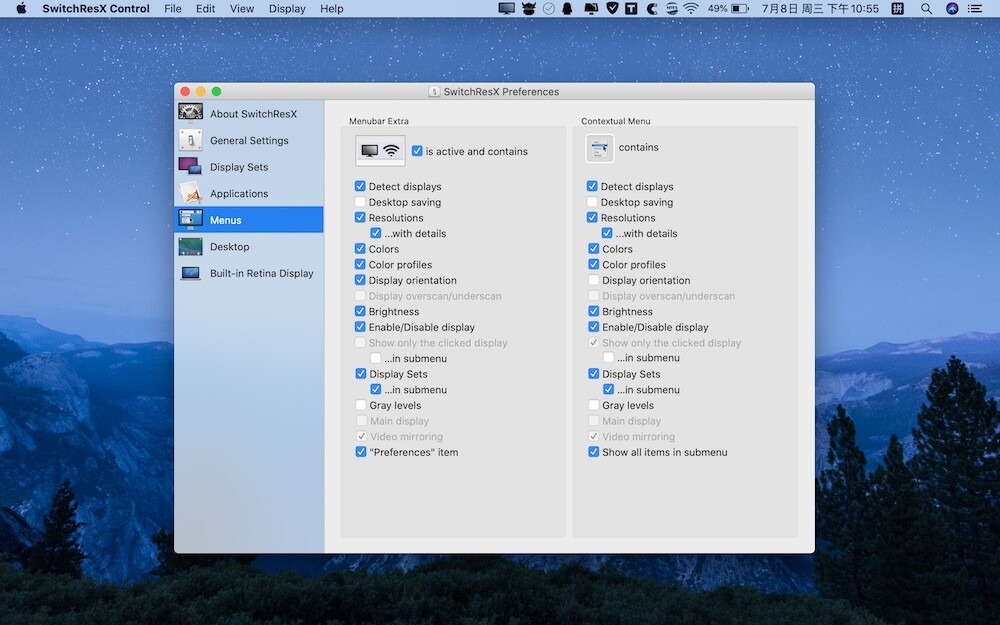Screen dimensions: 1000x625
Task: Click the Desktop wallpaper icon in sidebar
Action: pyautogui.click(x=190, y=246)
